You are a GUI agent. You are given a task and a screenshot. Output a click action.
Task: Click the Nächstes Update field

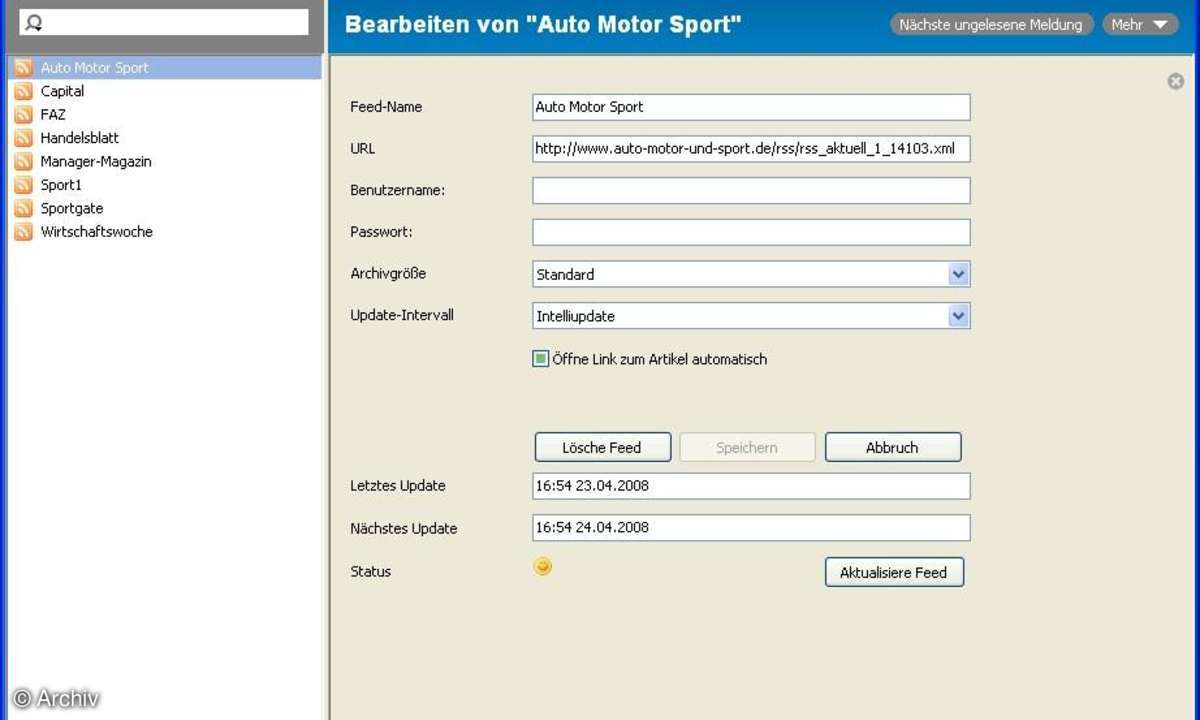[x=751, y=528]
